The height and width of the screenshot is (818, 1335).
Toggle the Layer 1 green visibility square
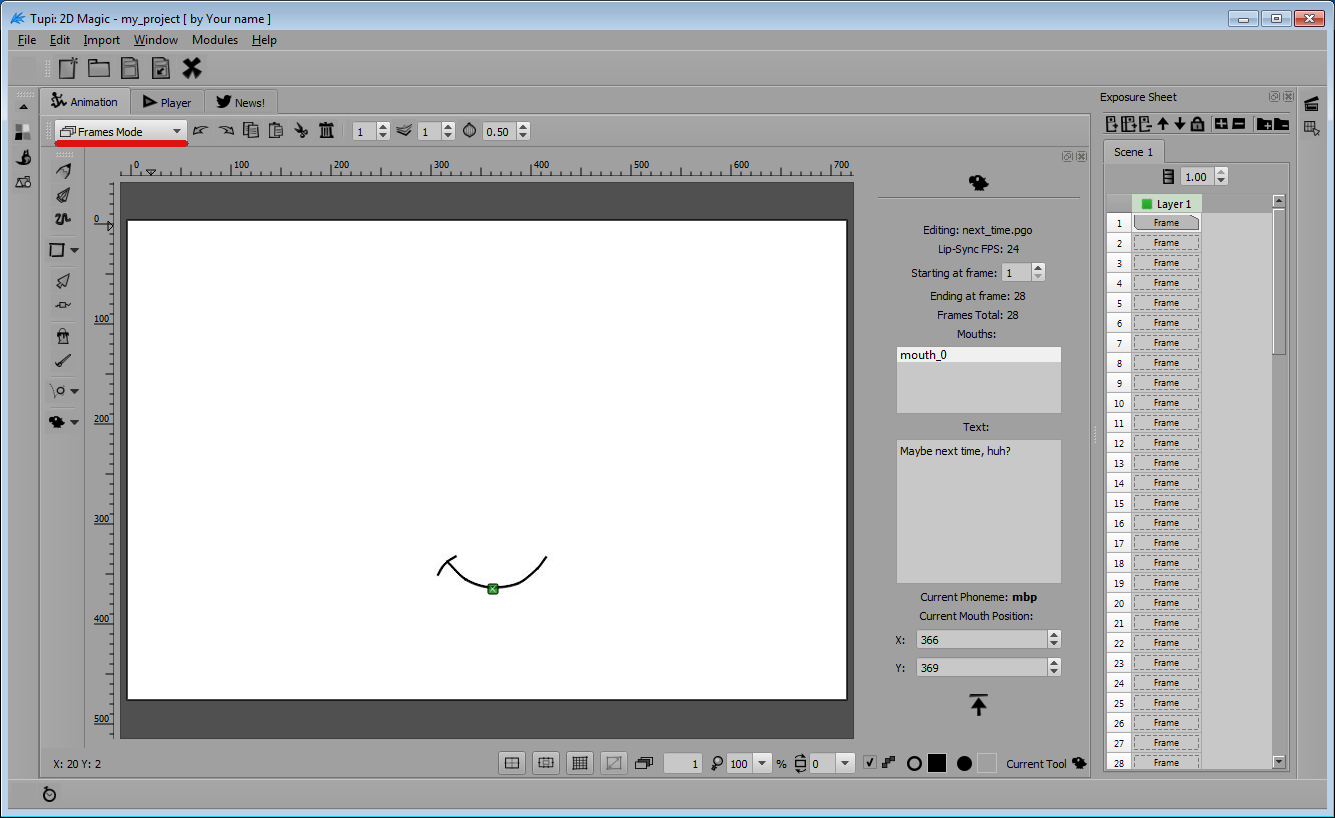click(1147, 203)
